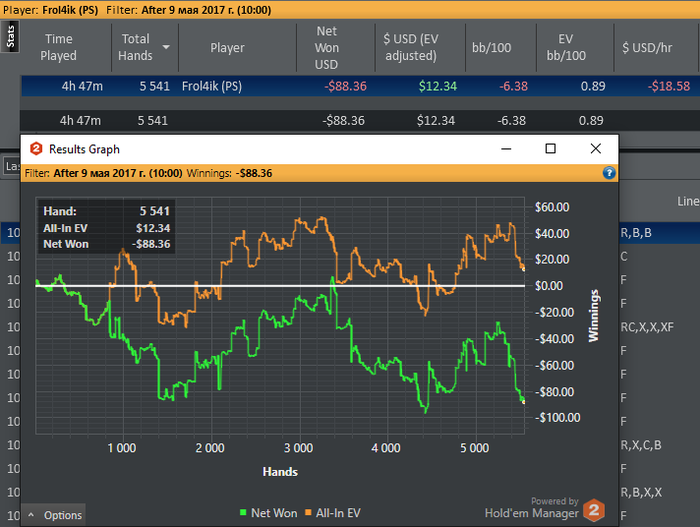This screenshot has width=700, height=527.
Task: Maximize the Results Graph window
Action: (550, 149)
